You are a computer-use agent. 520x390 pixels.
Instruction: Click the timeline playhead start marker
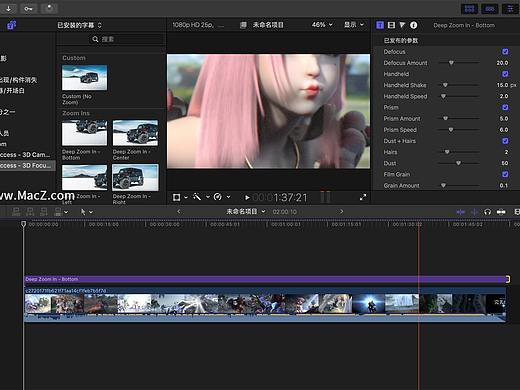pyautogui.click(x=23, y=224)
